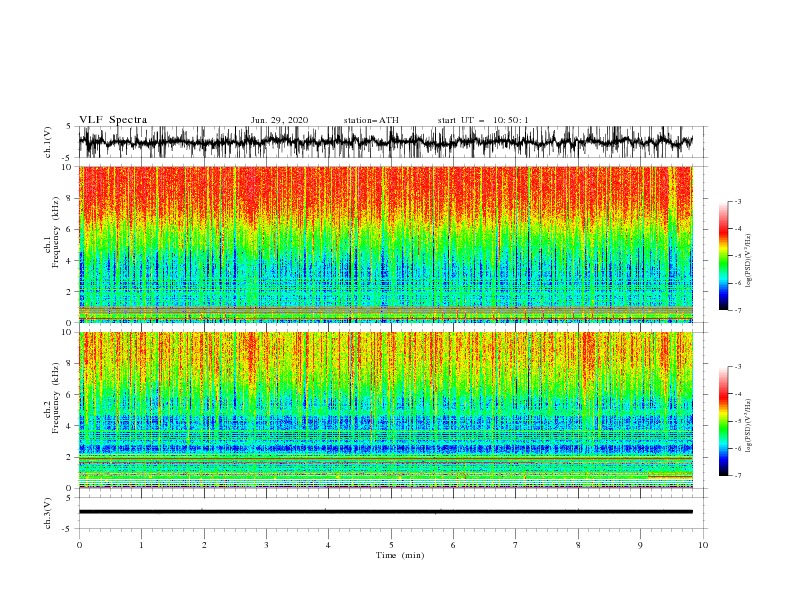This screenshot has height=612, width=792.
Task: Click the "ch.3(V)" axis label
Action: click(48, 513)
